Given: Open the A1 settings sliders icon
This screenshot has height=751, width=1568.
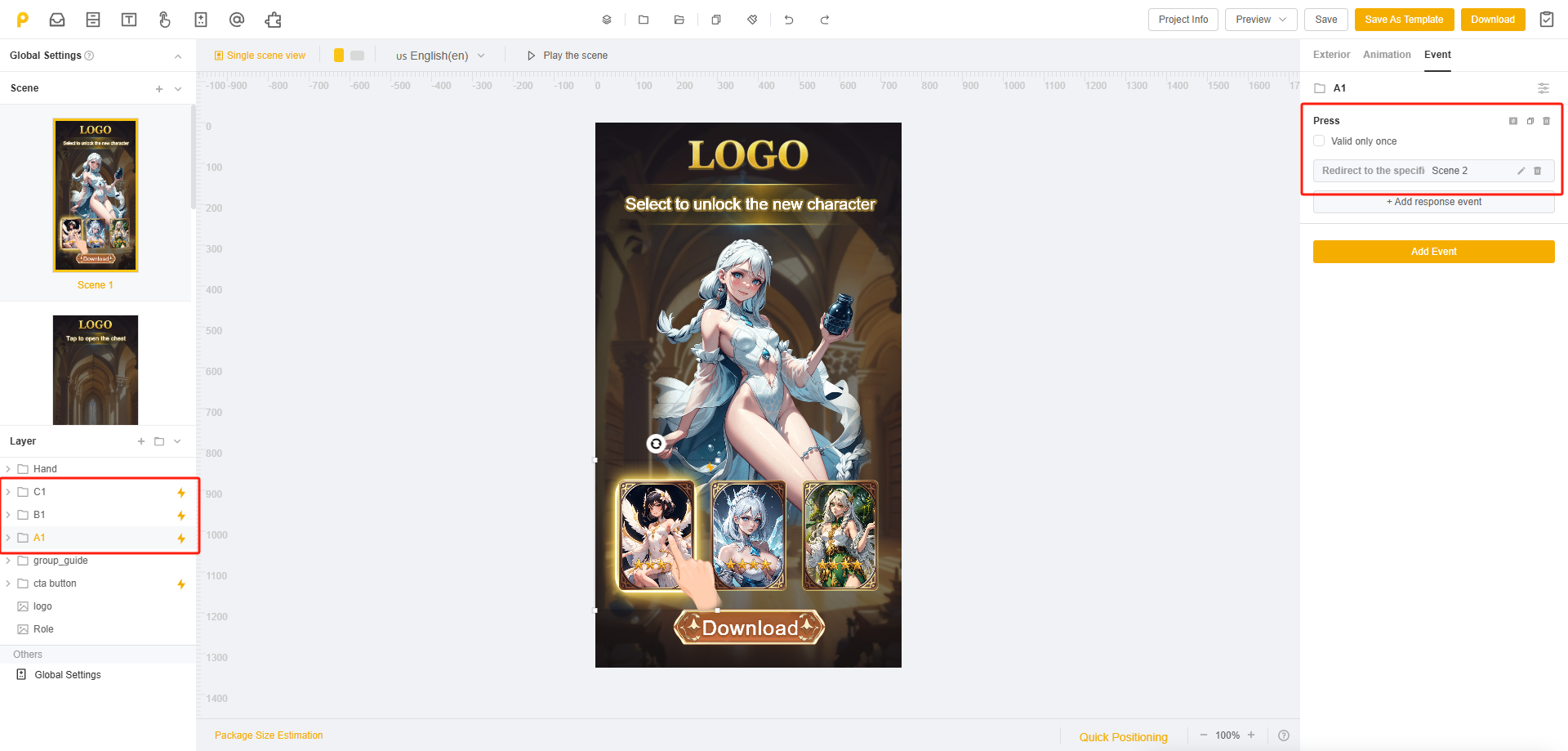Looking at the screenshot, I should 1543,88.
